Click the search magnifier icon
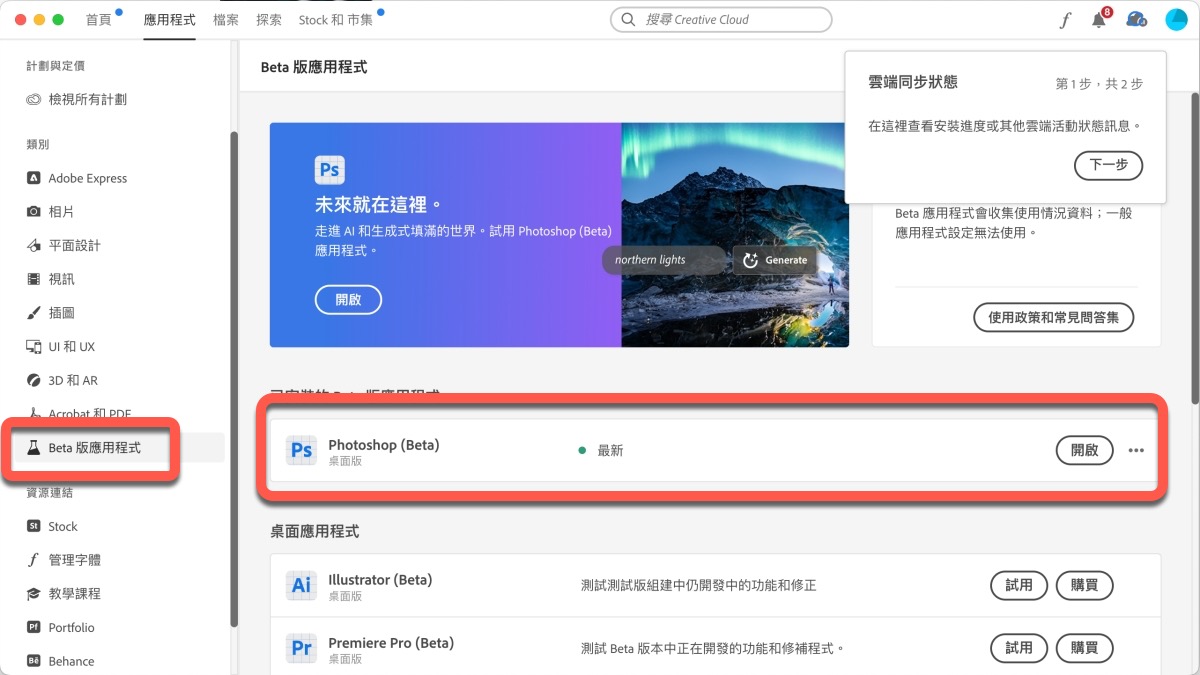Screen dimensions: 1200x675 [x=628, y=19]
